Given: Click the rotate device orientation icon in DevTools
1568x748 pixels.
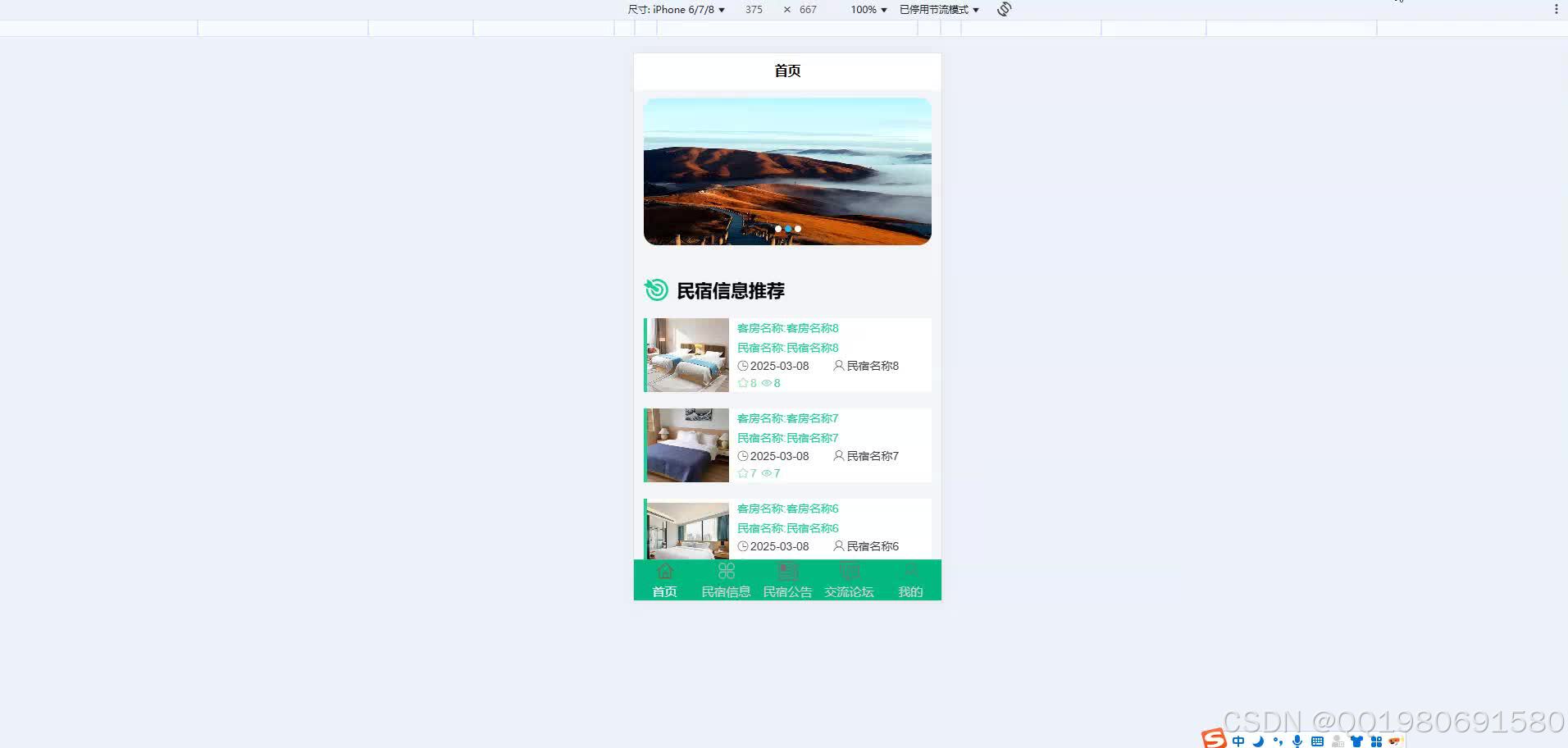Looking at the screenshot, I should click(1004, 9).
